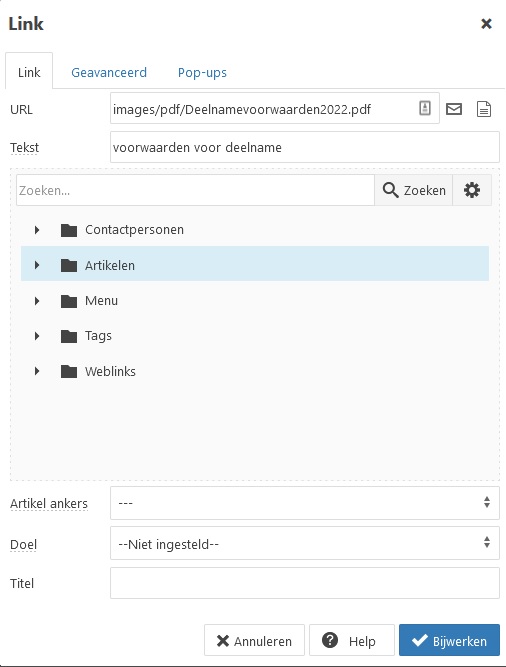Click the Menu folder icon
The width and height of the screenshot is (506, 667).
(x=68, y=301)
